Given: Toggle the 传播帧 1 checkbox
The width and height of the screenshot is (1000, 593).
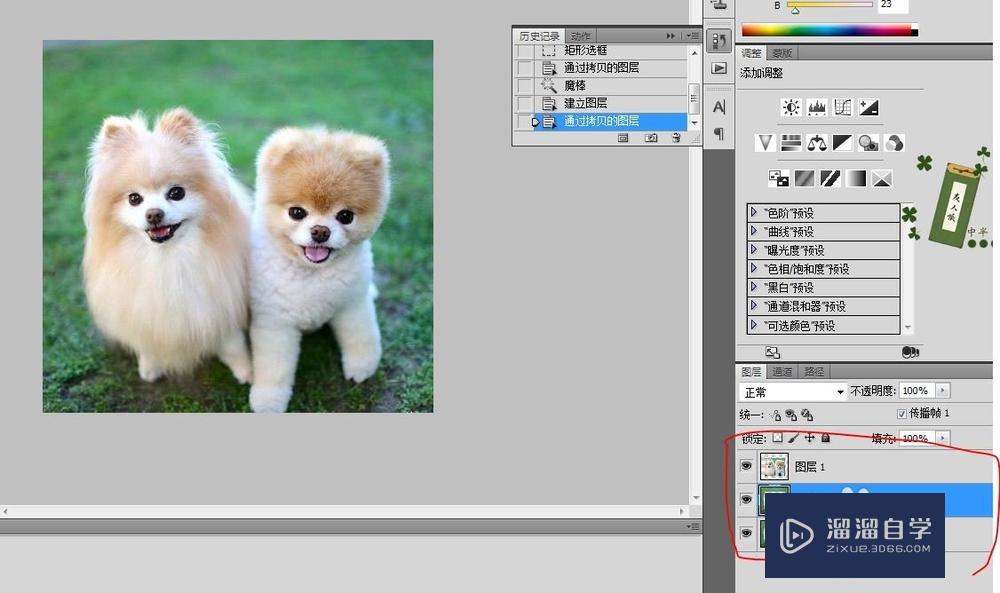Looking at the screenshot, I should point(902,414).
